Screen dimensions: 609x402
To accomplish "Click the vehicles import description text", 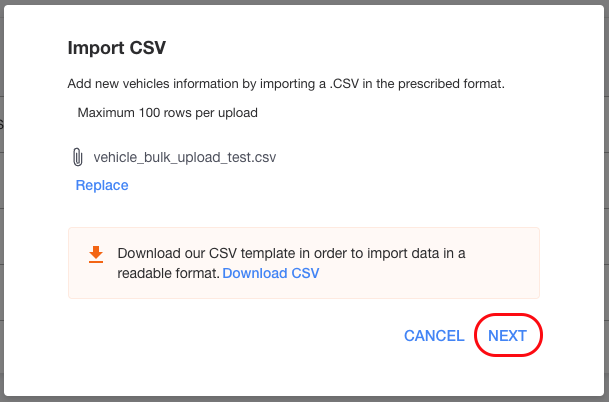I will (x=286, y=84).
